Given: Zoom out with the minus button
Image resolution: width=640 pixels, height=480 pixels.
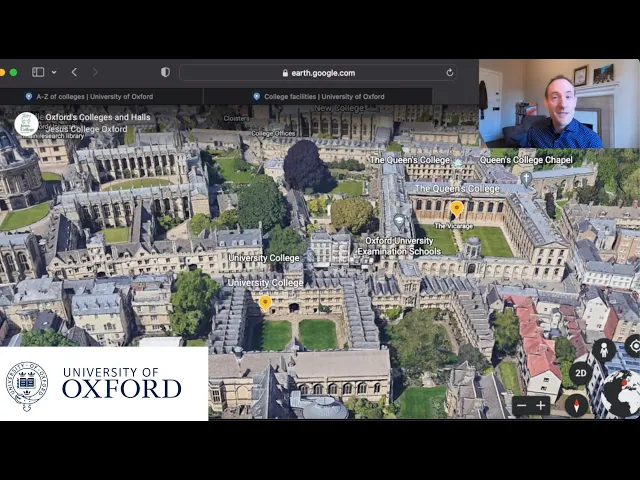Looking at the screenshot, I should coord(522,406).
